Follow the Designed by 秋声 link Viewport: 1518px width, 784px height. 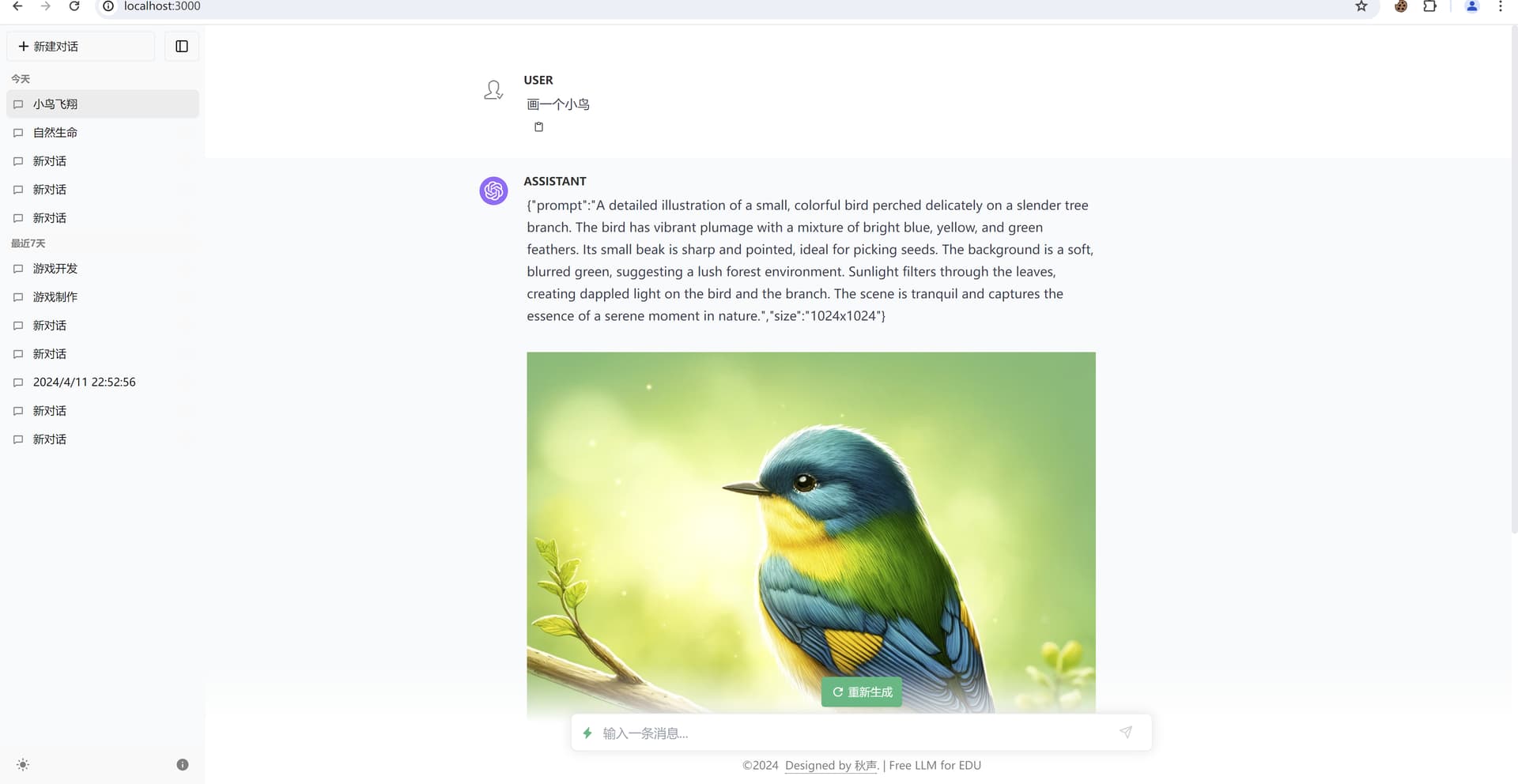(x=832, y=765)
